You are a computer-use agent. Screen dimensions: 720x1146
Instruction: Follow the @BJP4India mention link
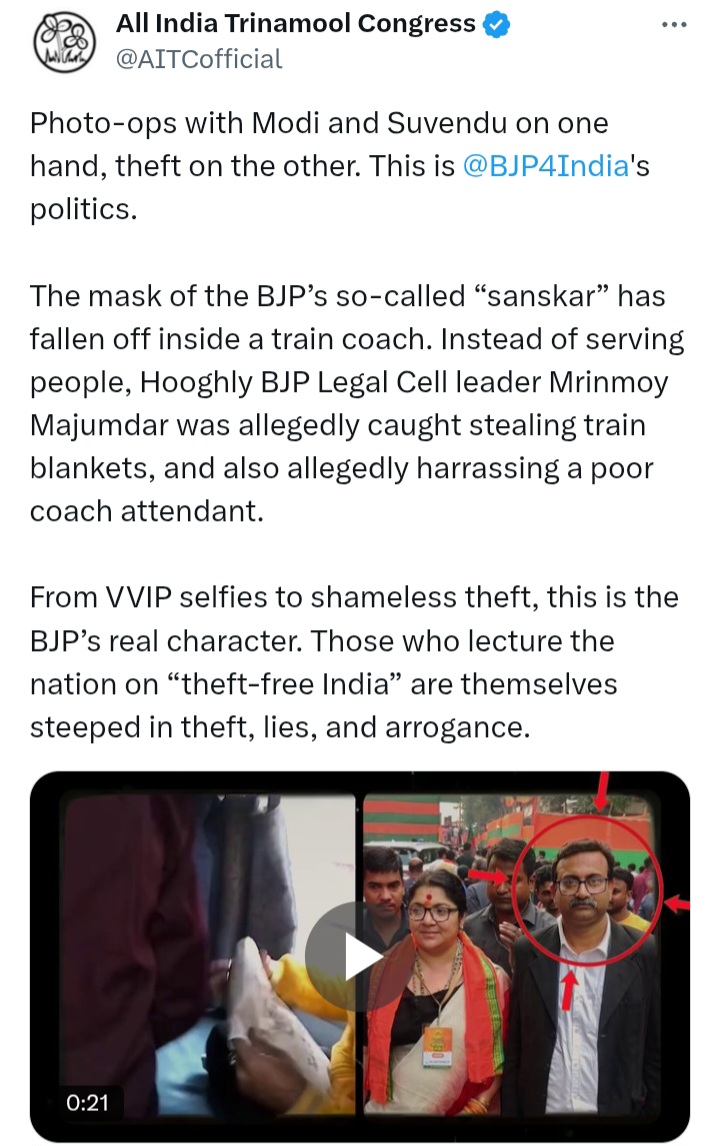(x=546, y=166)
